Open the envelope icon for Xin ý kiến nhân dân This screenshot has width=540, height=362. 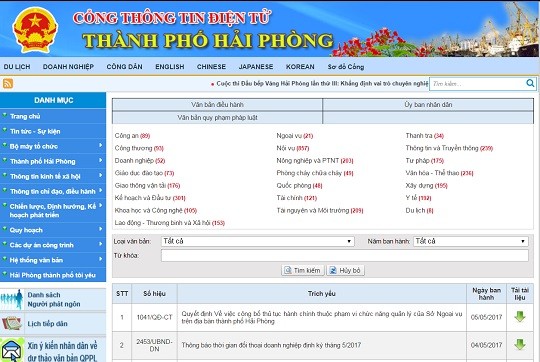(x=11, y=351)
